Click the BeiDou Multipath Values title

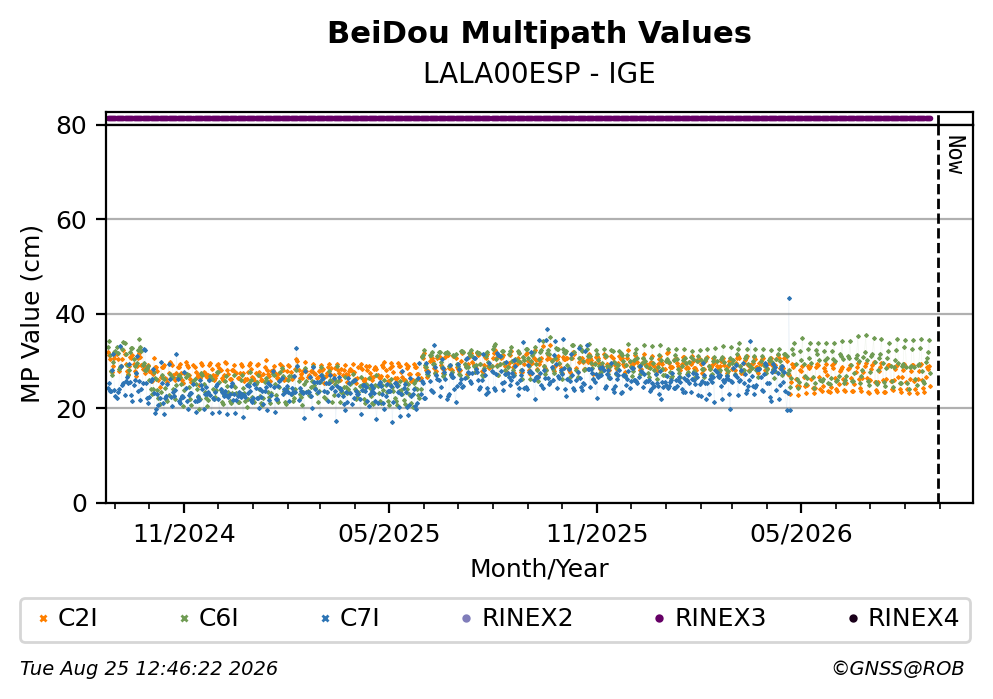539,33
